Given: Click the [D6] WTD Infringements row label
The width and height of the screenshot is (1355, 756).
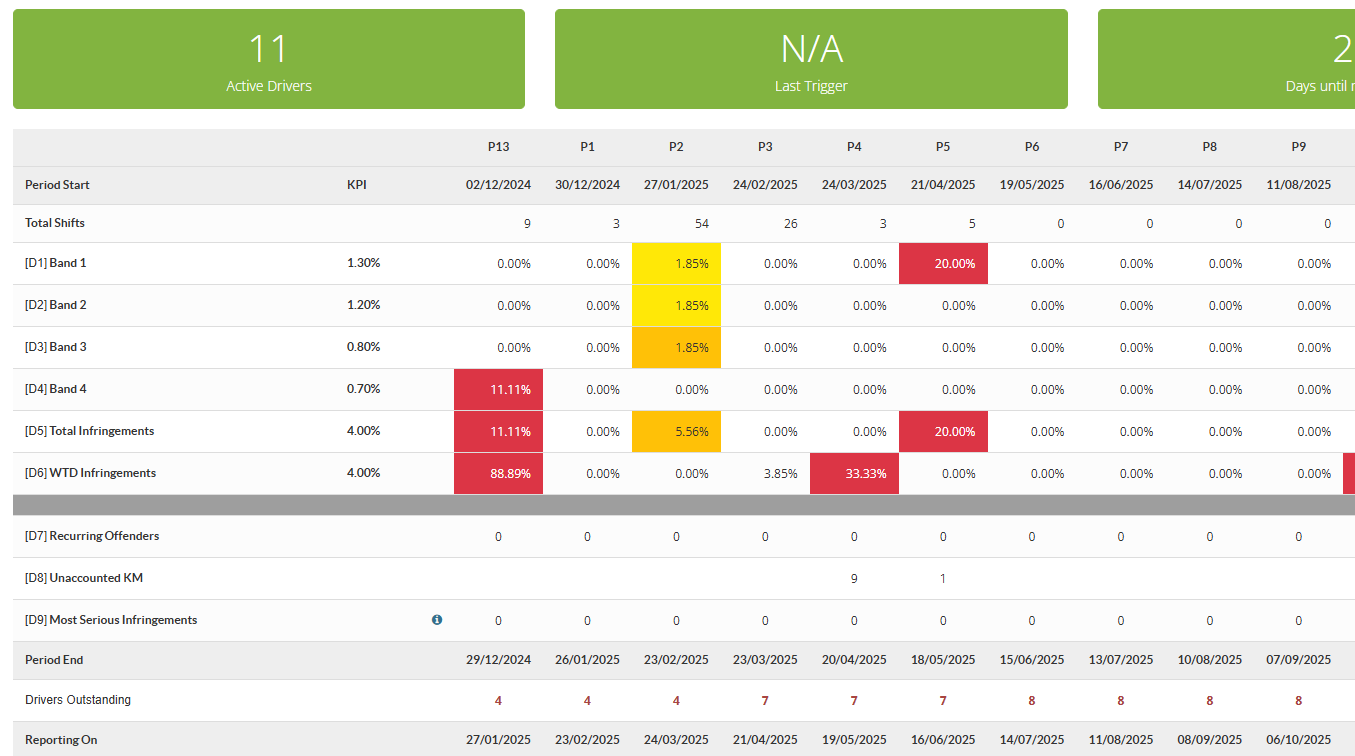Looking at the screenshot, I should point(91,473).
